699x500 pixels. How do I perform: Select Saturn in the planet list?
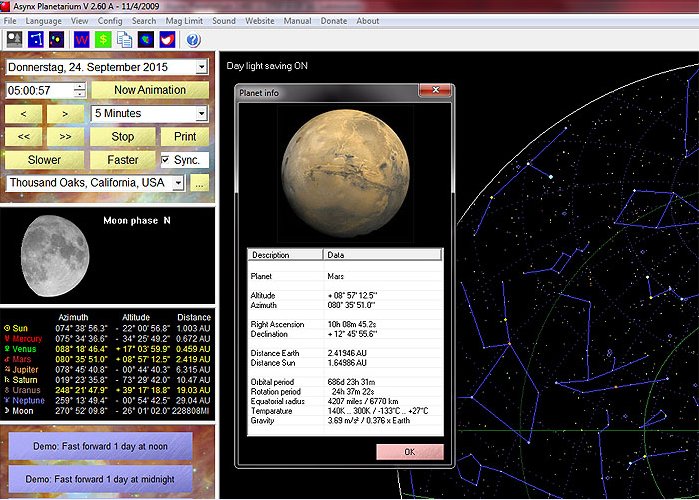click(x=107, y=380)
